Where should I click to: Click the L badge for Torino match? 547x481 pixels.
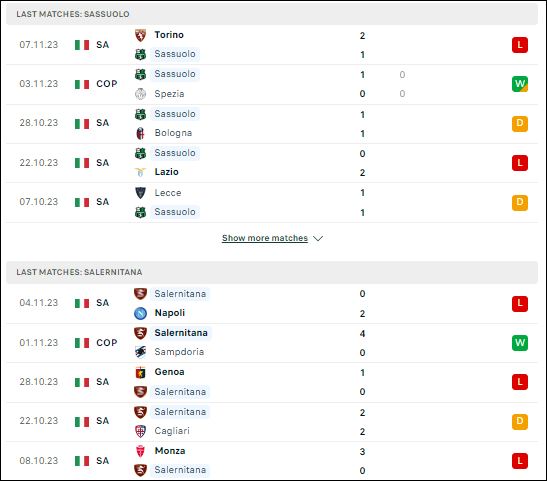(520, 45)
